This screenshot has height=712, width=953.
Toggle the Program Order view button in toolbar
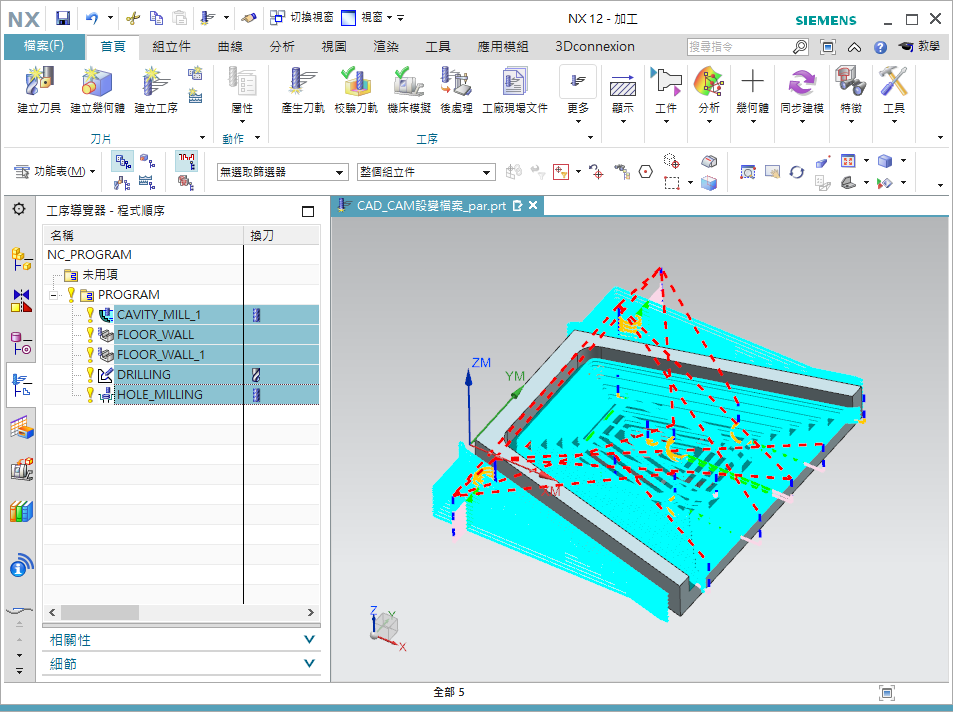[123, 161]
